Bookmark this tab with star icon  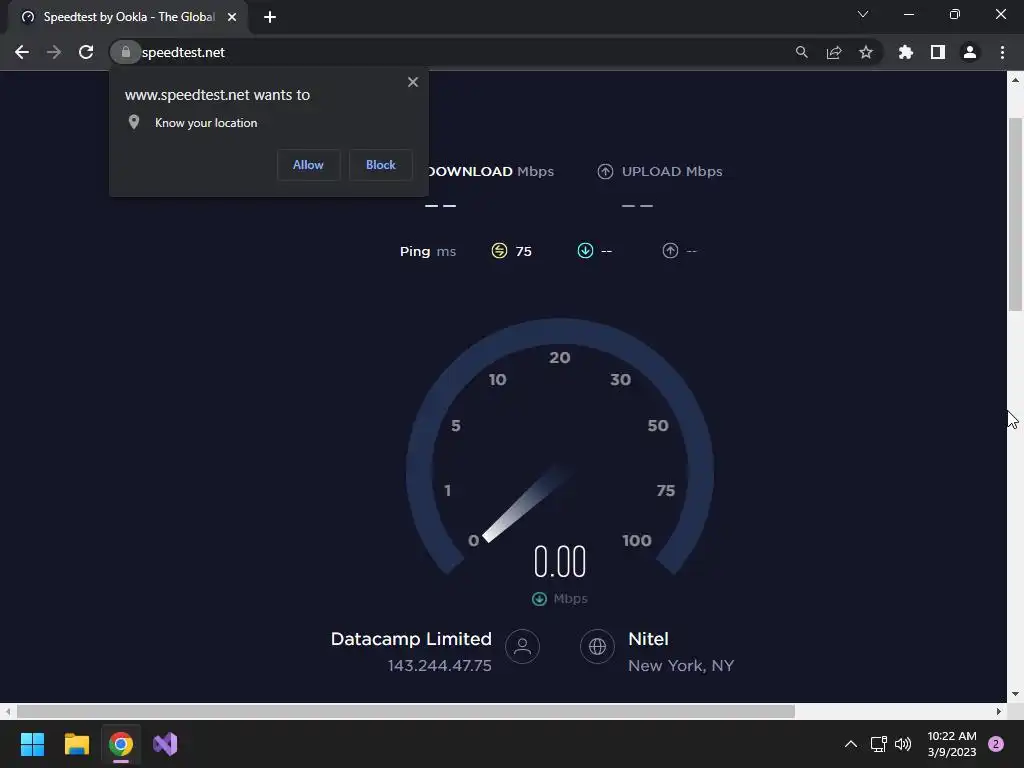coord(866,52)
